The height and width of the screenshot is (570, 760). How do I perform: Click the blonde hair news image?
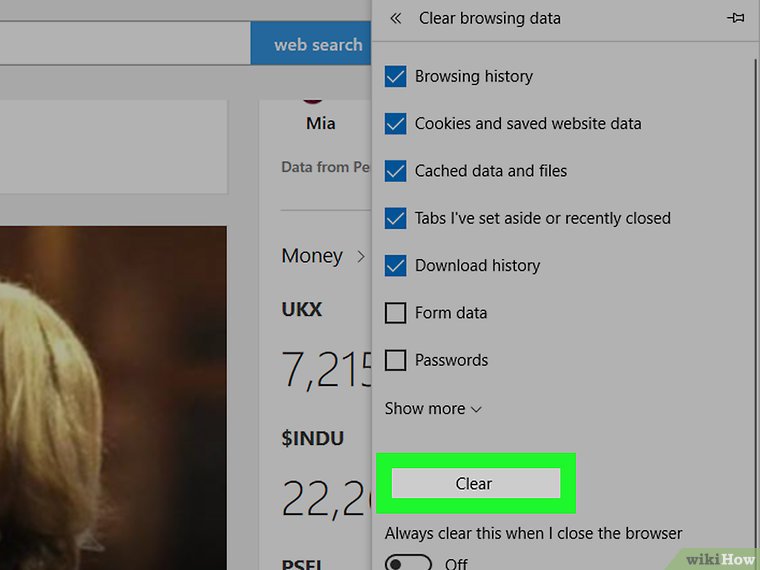(x=113, y=397)
